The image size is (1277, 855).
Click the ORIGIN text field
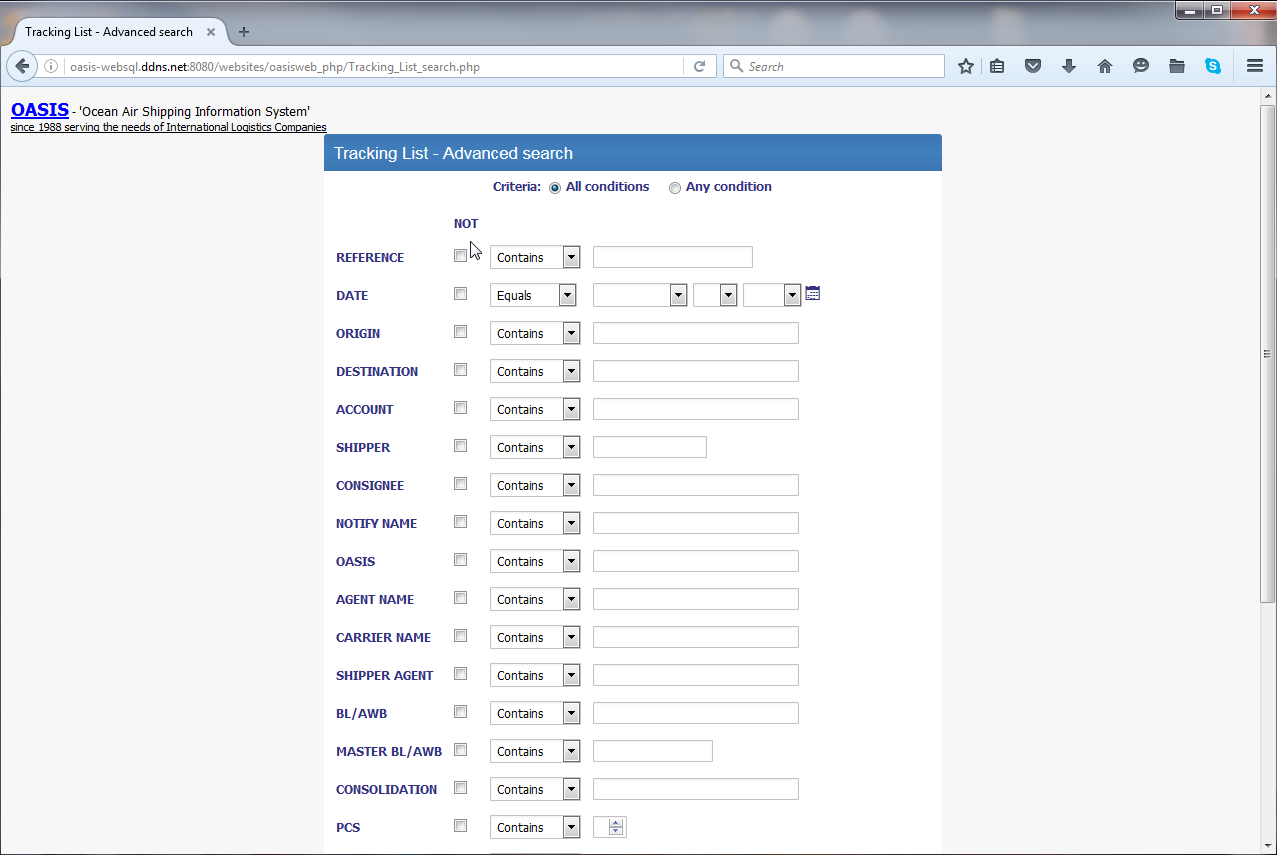[x=696, y=333]
